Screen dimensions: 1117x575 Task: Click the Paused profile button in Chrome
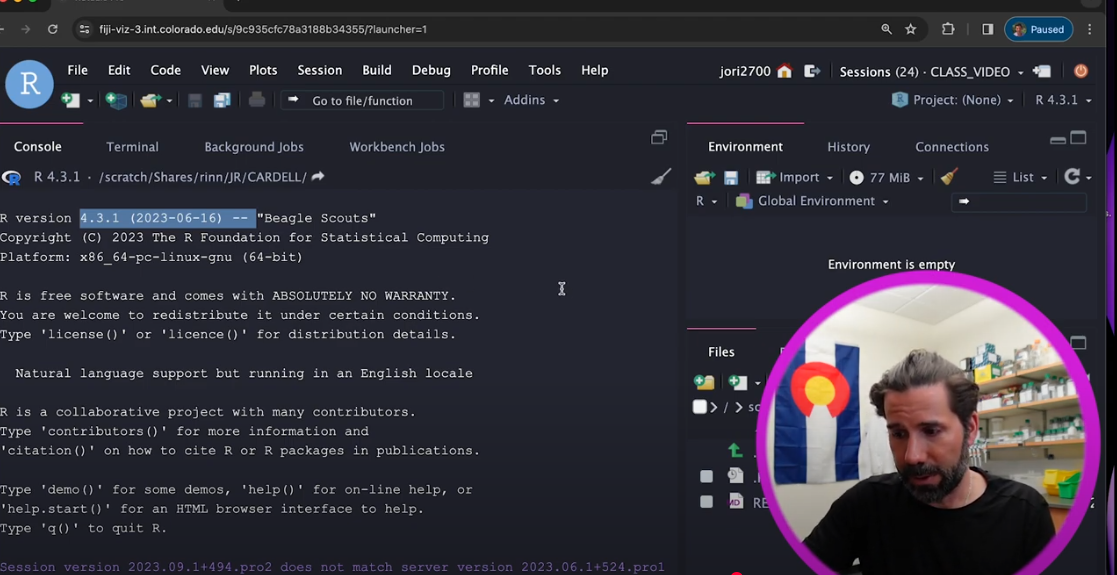(1039, 29)
